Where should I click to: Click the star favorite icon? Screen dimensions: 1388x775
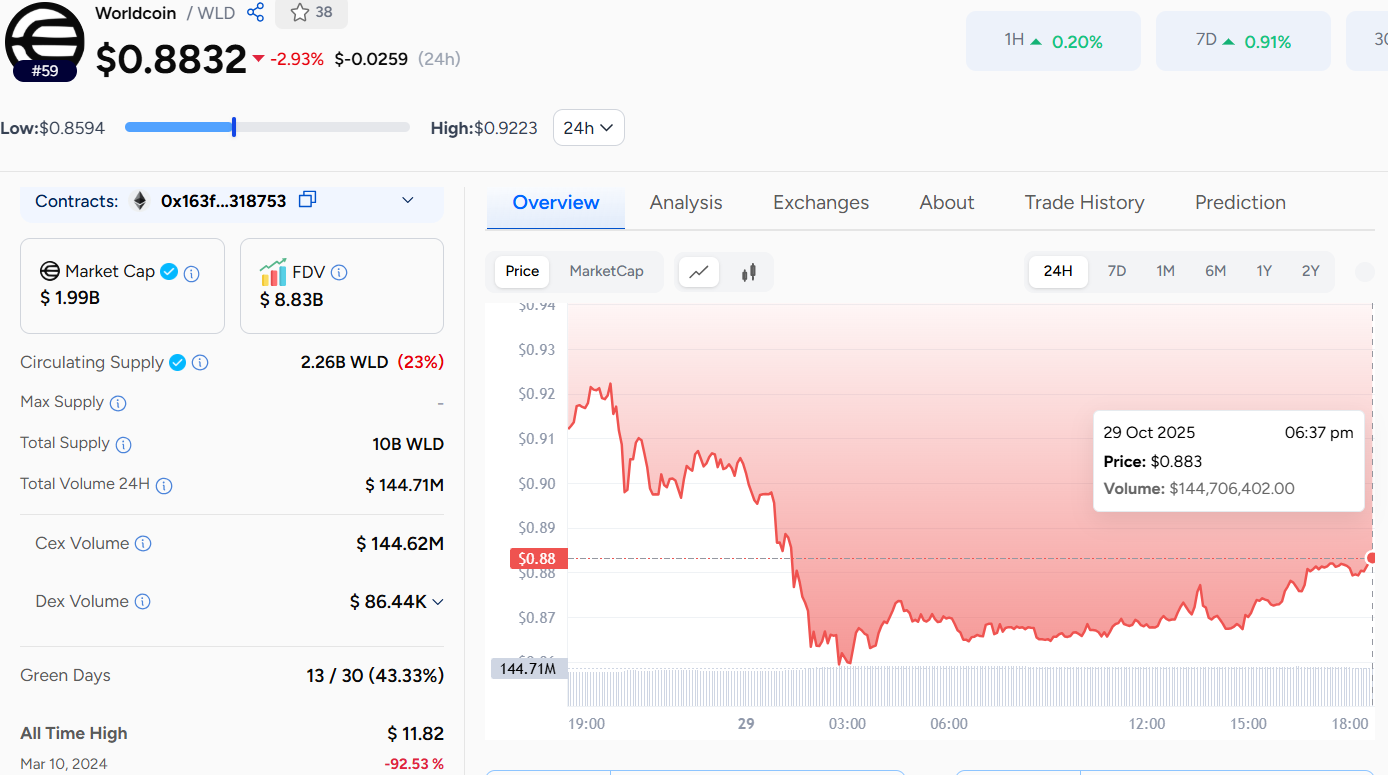pos(299,13)
